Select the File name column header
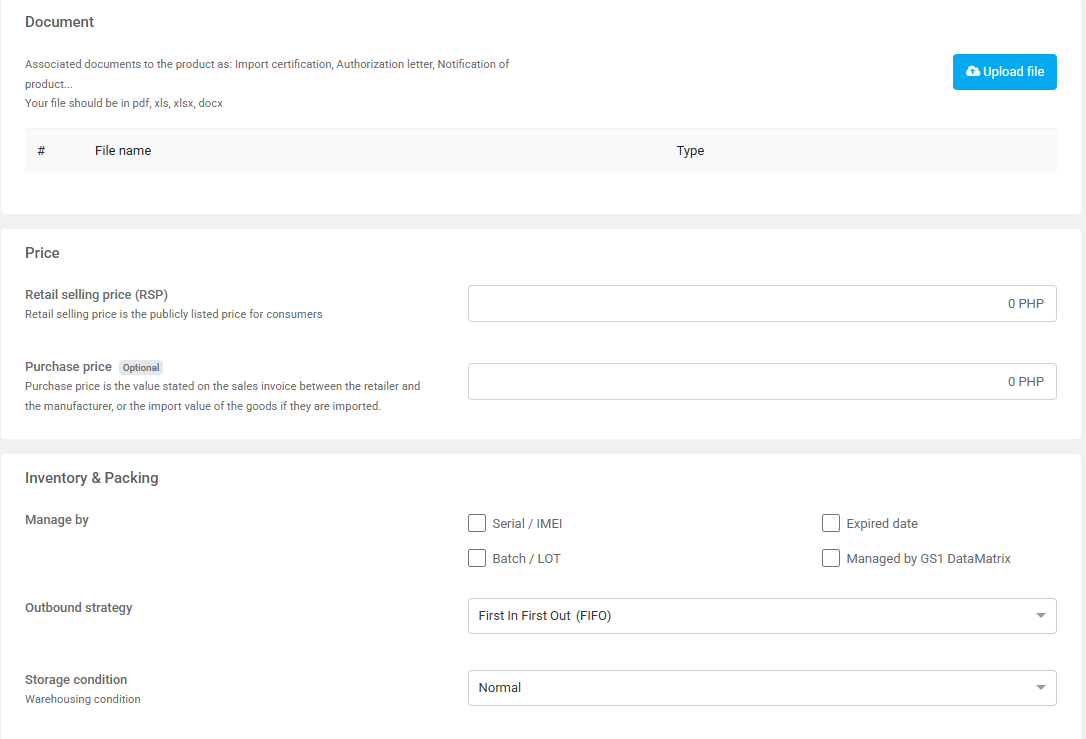 (x=123, y=151)
